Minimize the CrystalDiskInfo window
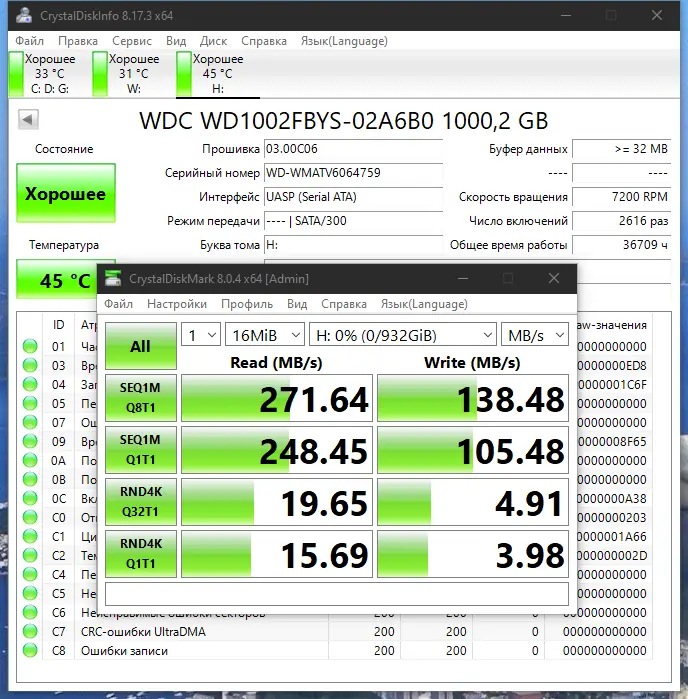Viewport: 688px width, 699px height. [x=566, y=15]
